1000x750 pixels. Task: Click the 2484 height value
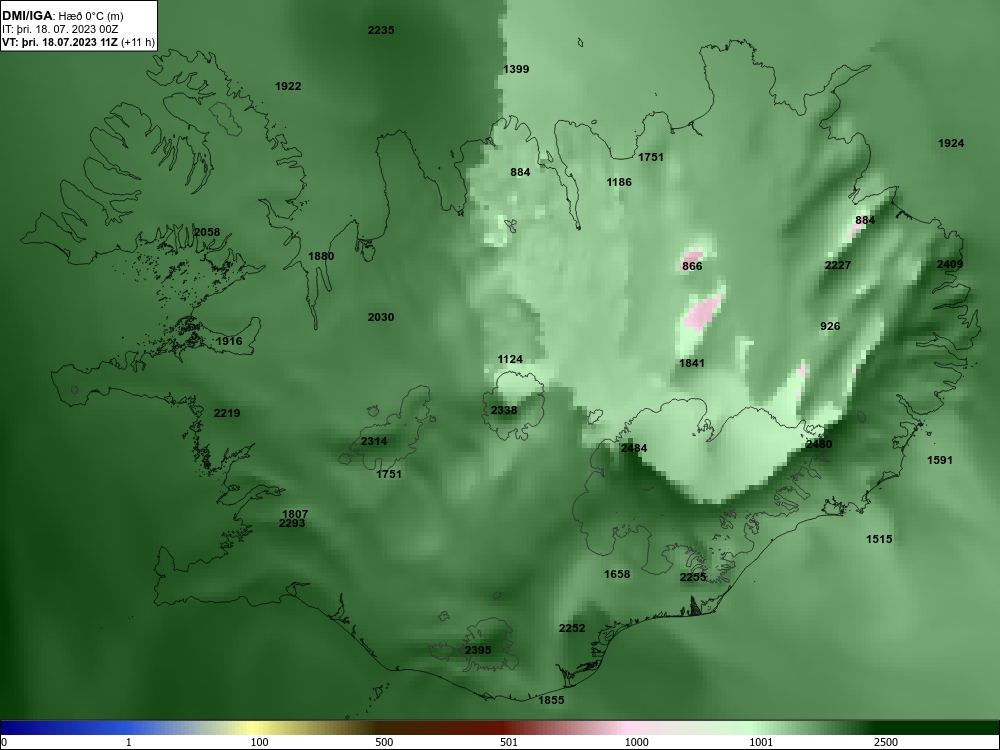tap(634, 448)
